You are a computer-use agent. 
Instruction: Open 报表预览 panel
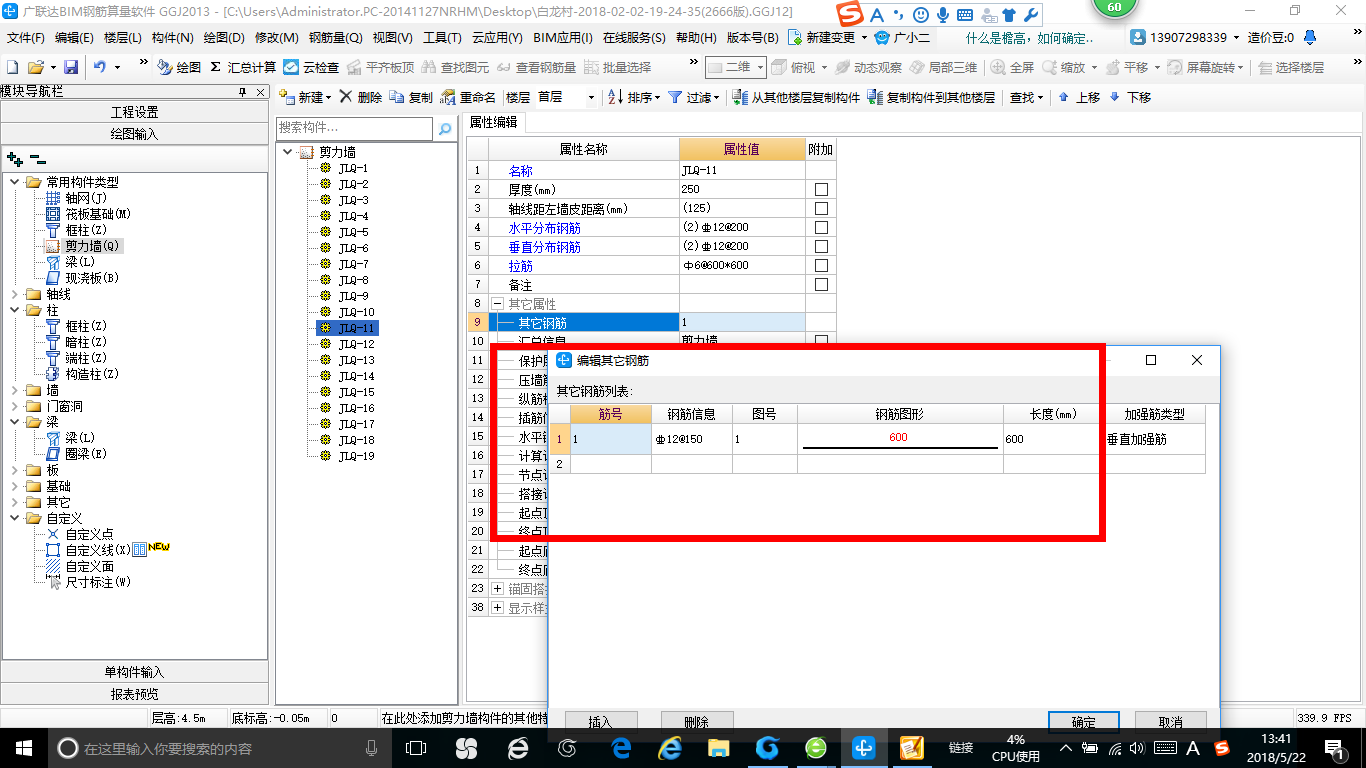coord(134,694)
